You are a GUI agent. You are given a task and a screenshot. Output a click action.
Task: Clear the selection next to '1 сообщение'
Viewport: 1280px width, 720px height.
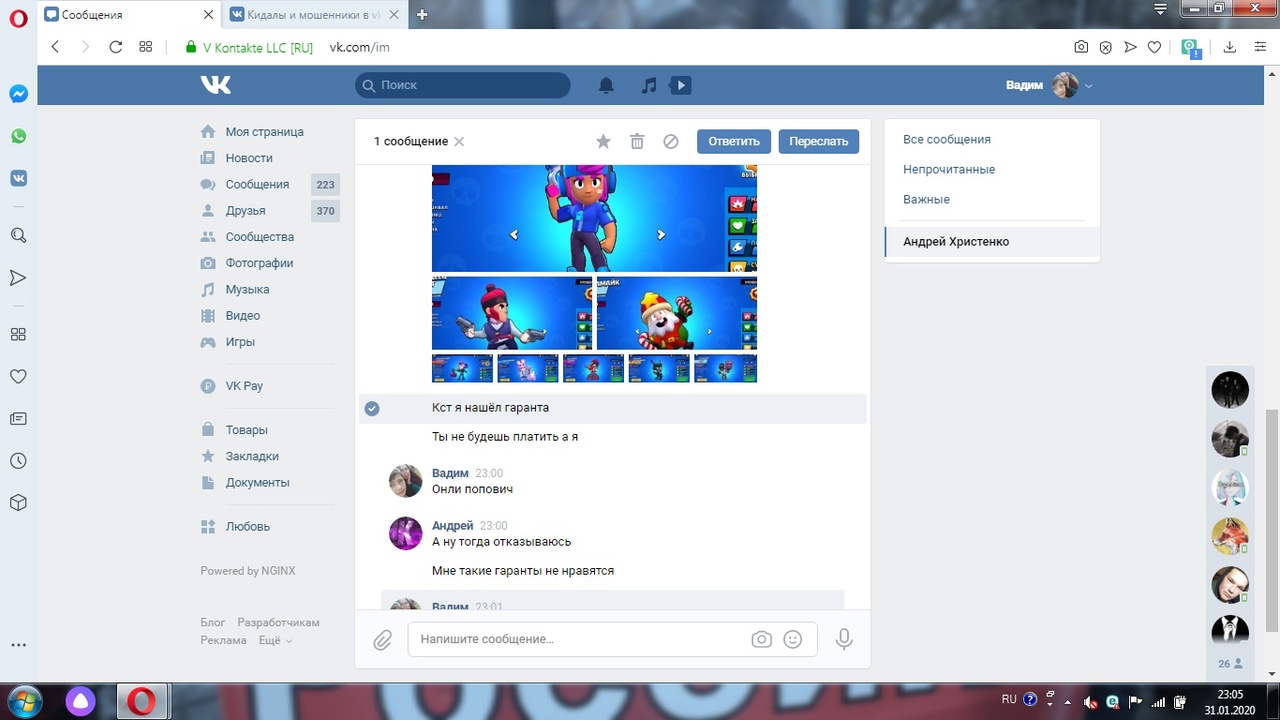tap(459, 142)
